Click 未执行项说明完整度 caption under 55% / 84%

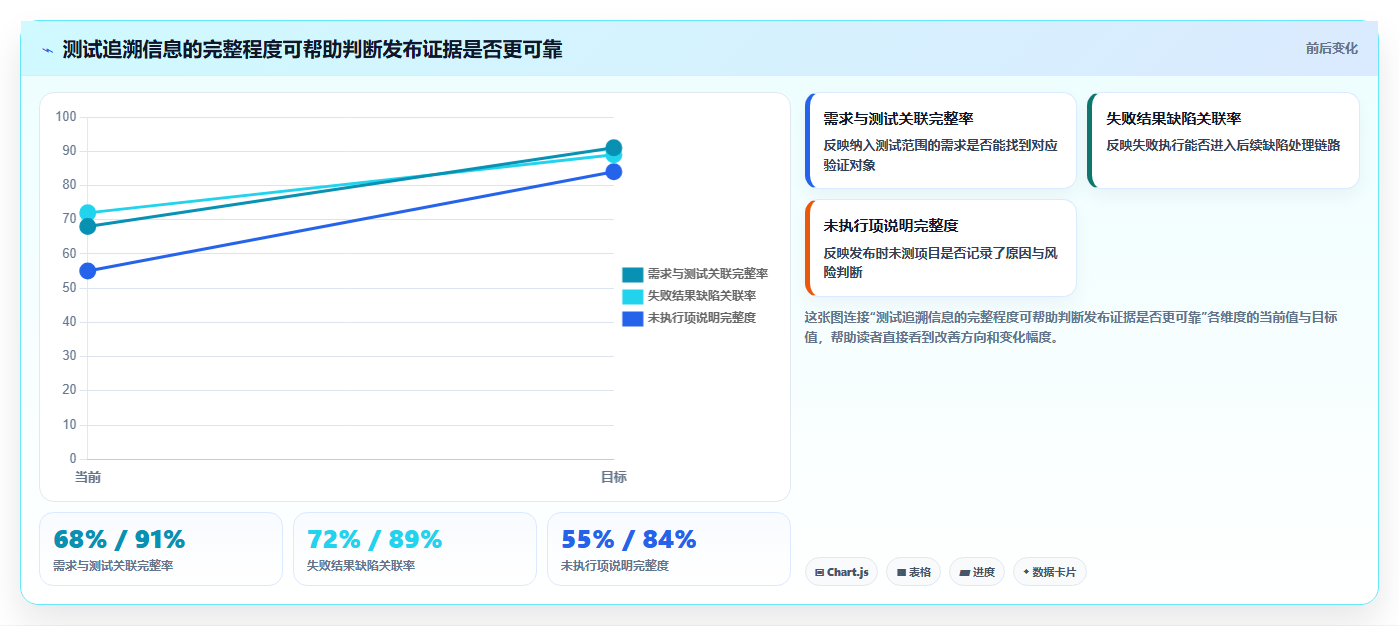pyautogui.click(x=615, y=566)
